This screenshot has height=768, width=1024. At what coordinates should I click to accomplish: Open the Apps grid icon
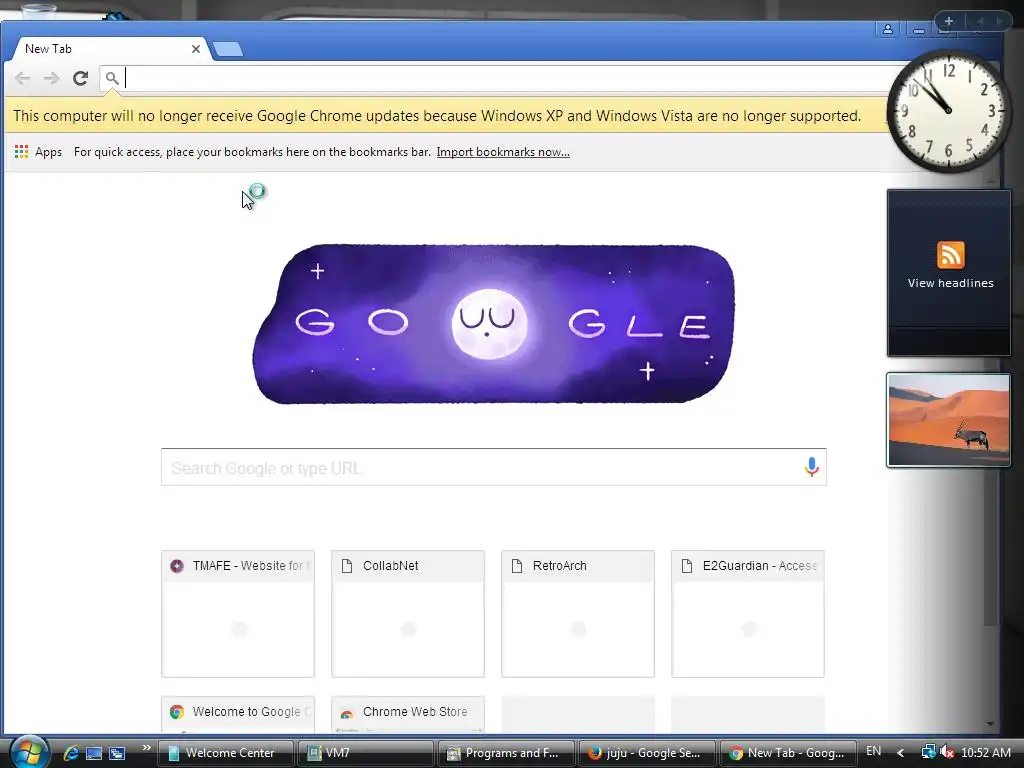(x=22, y=152)
